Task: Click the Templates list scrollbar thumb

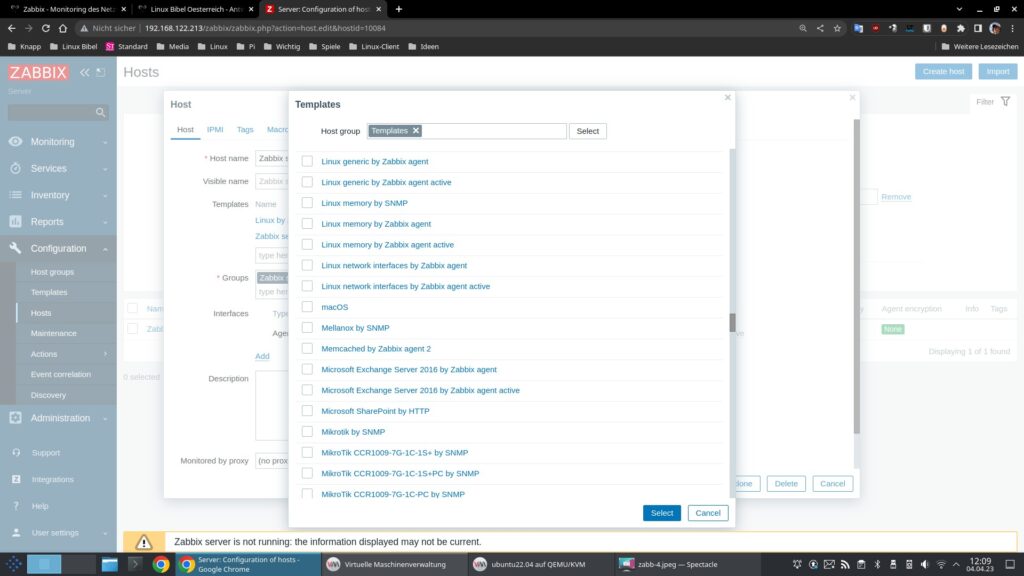Action: [x=732, y=323]
